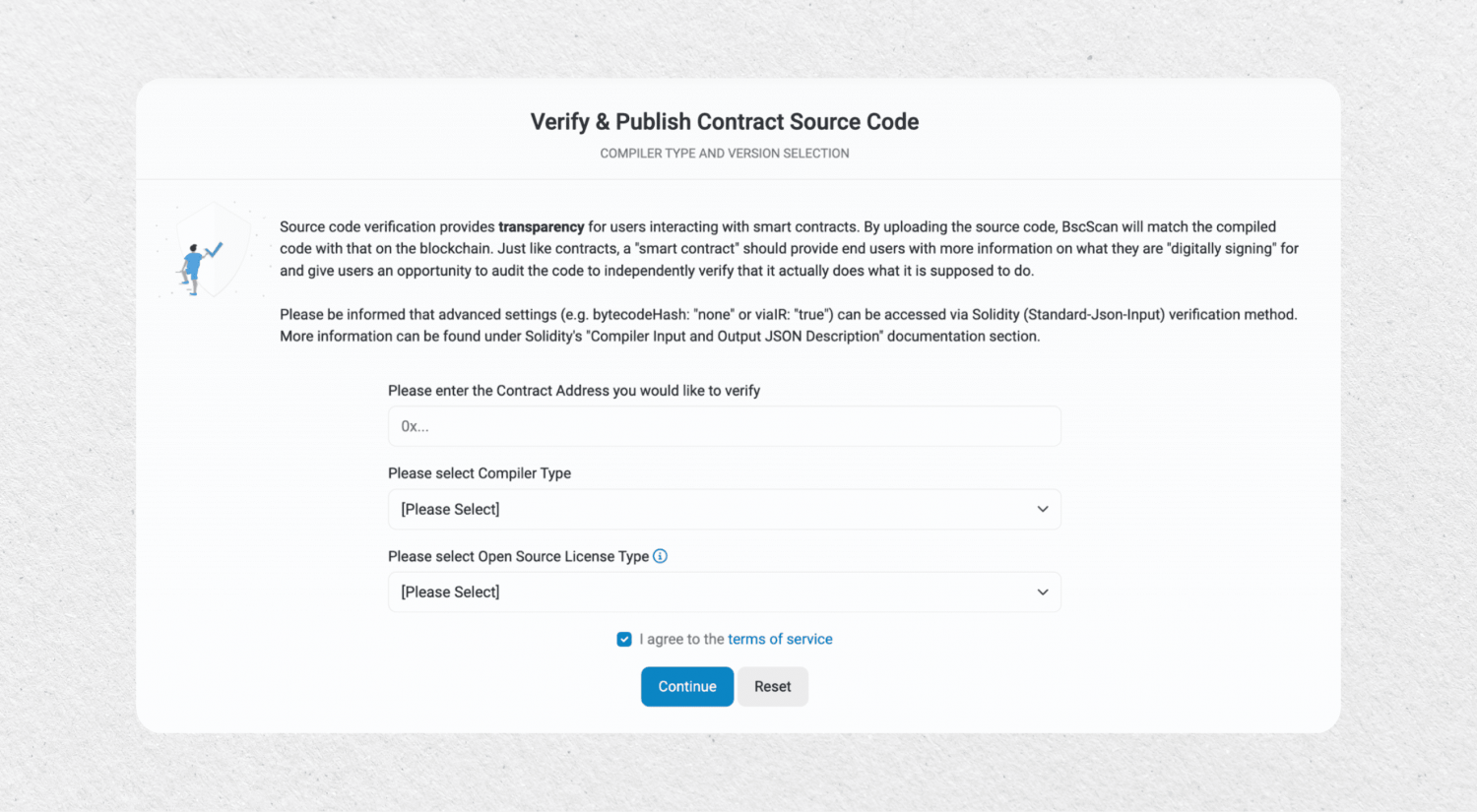The width and height of the screenshot is (1477, 812).
Task: Click the Compiler Type dropdown chevron arrow
Action: [1042, 509]
